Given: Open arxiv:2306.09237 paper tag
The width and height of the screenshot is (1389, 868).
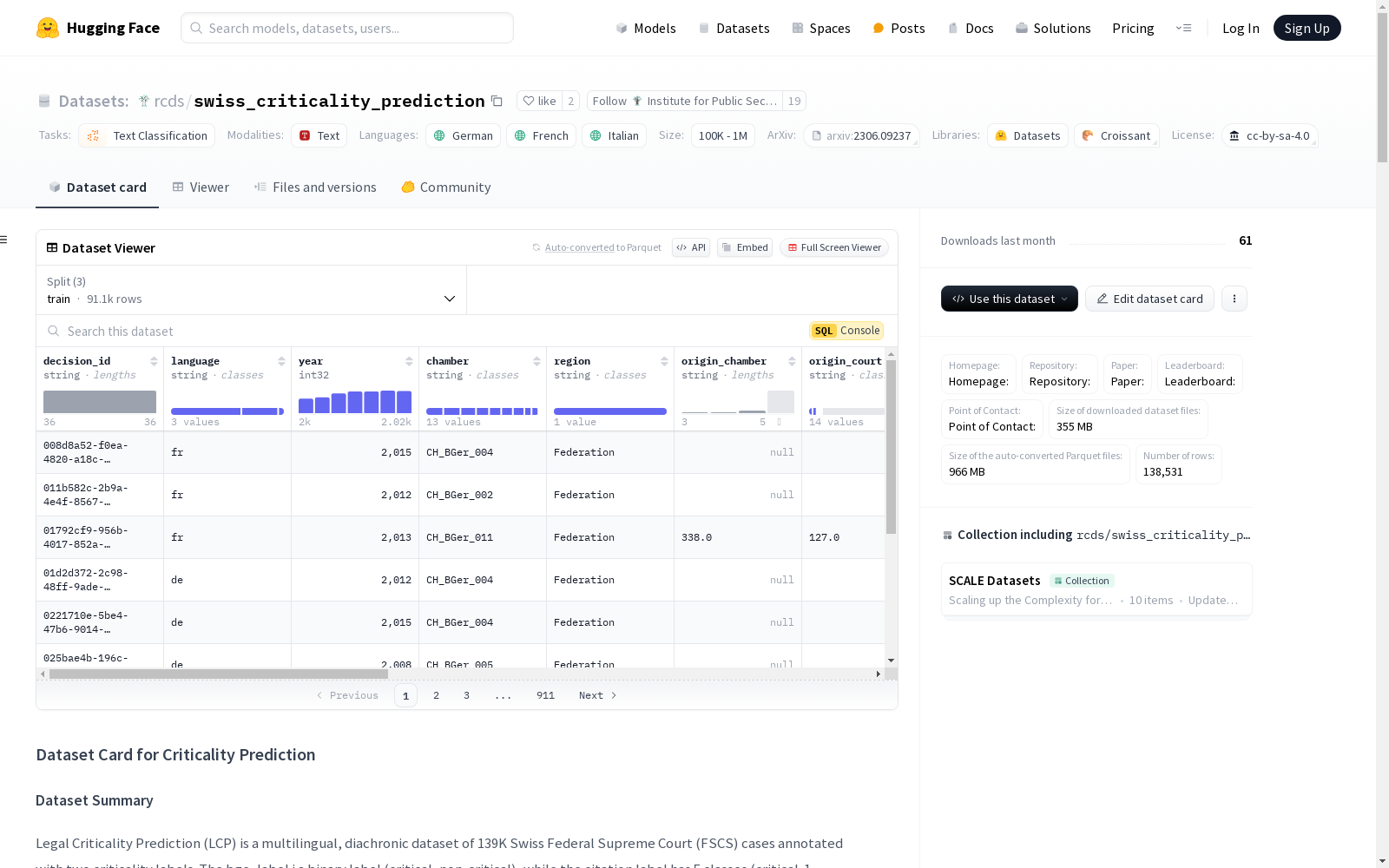Looking at the screenshot, I should click(861, 135).
